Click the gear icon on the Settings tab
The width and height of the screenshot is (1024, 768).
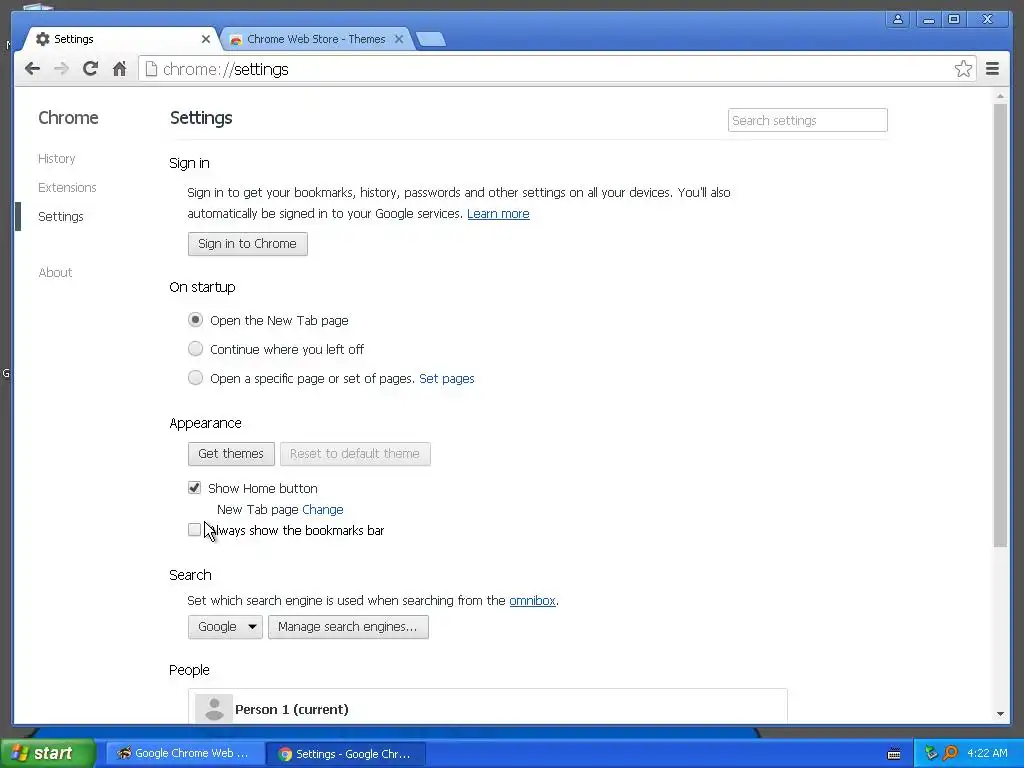coord(42,39)
